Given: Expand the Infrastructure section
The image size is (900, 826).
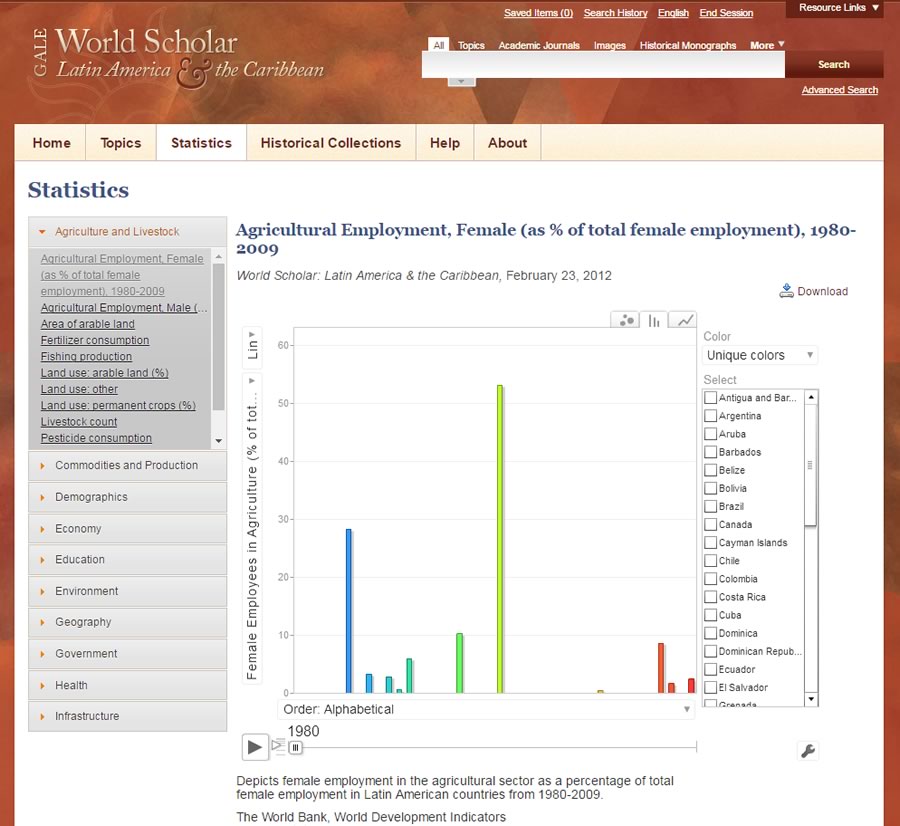Looking at the screenshot, I should 127,716.
